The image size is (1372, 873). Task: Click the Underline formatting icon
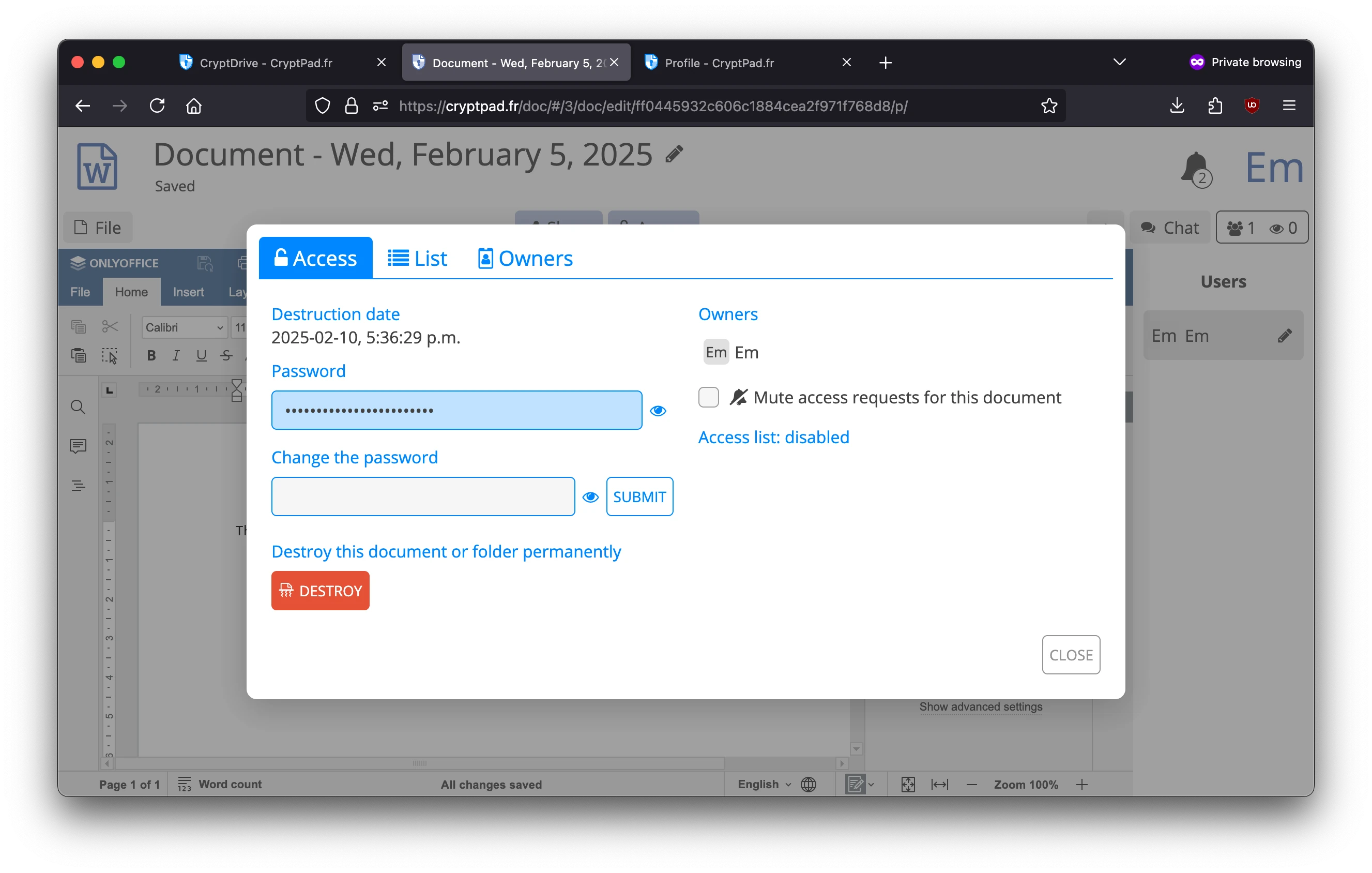click(201, 356)
